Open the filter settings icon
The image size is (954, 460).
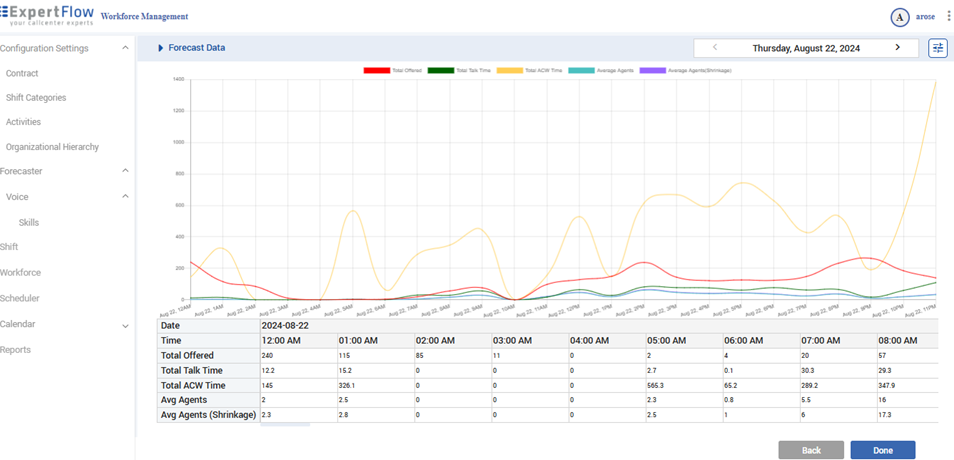point(937,48)
